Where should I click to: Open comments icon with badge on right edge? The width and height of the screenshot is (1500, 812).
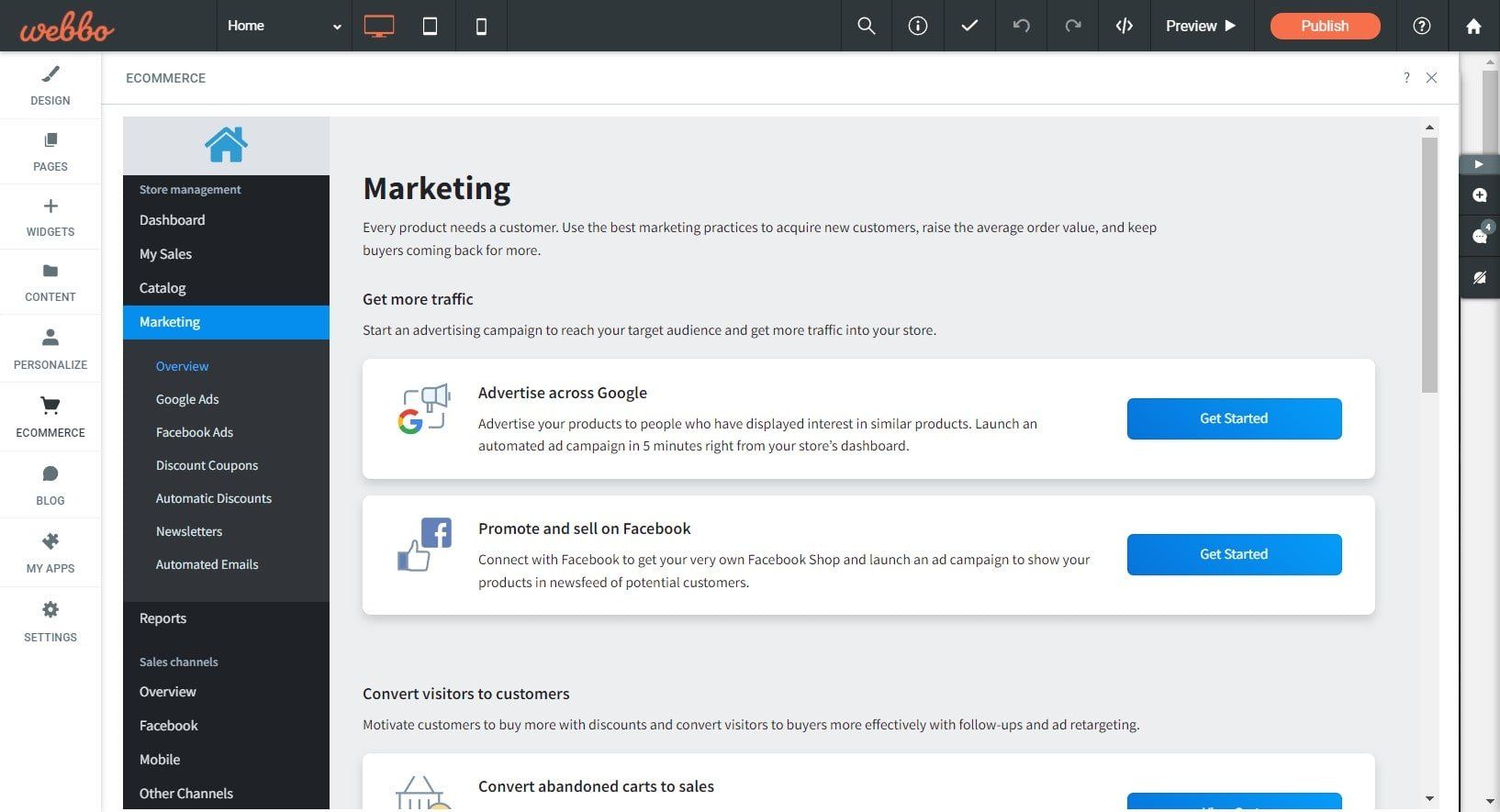tap(1479, 235)
